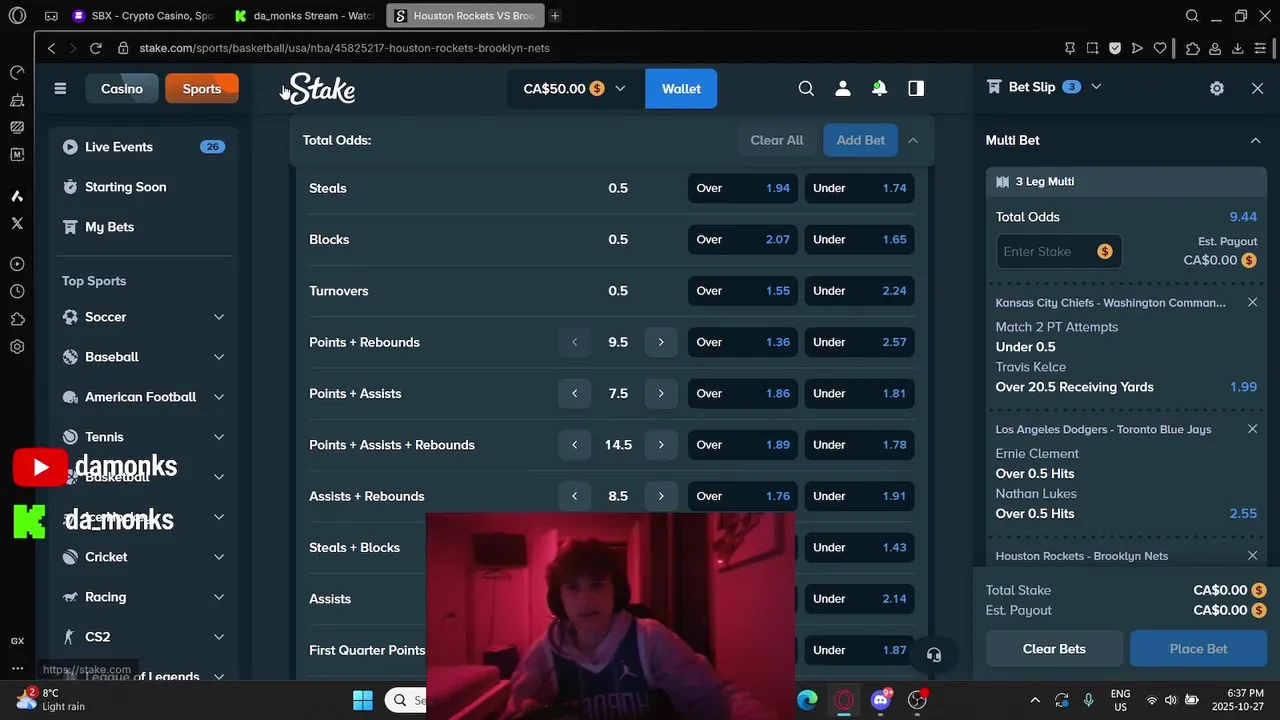This screenshot has width=1280, height=720.
Task: Open GX Cleaner in Opera sidebar
Action: (17, 100)
